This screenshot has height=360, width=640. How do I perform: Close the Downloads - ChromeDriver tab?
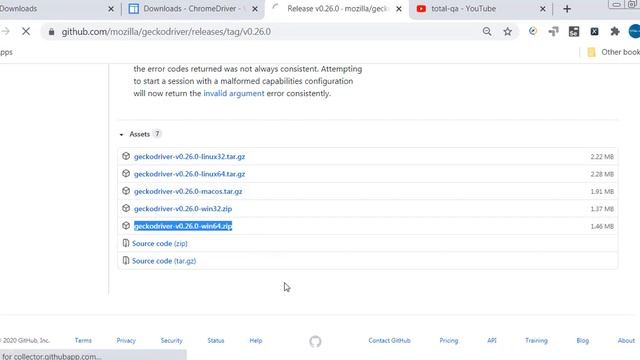pos(255,9)
